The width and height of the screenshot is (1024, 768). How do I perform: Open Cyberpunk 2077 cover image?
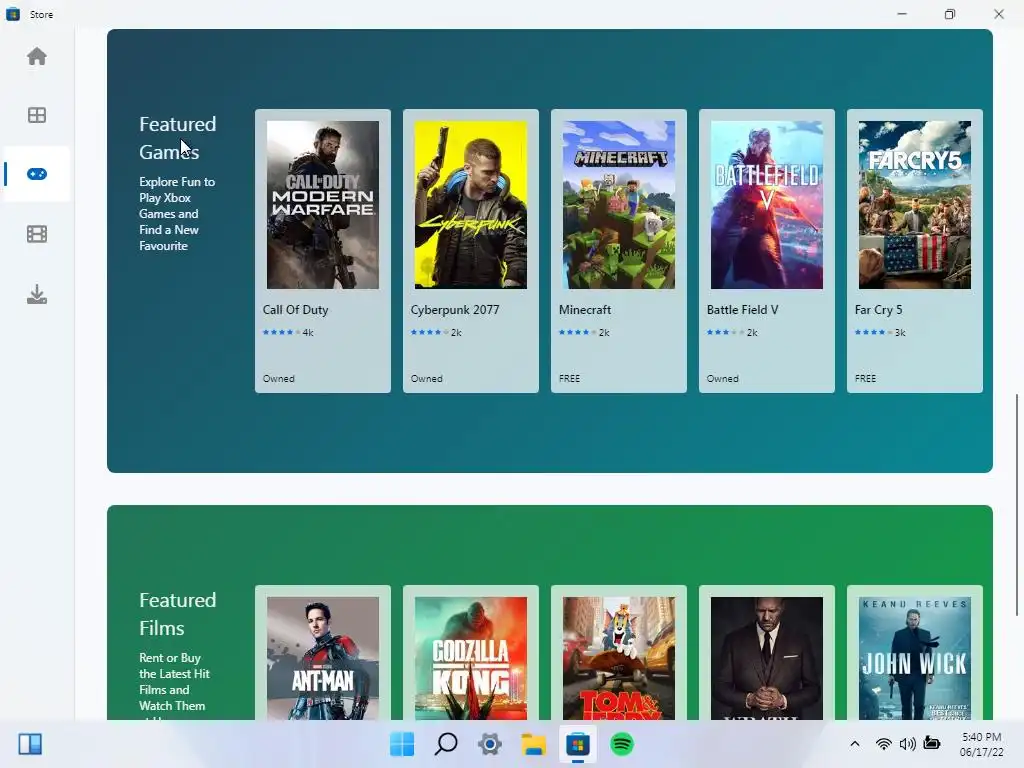471,204
